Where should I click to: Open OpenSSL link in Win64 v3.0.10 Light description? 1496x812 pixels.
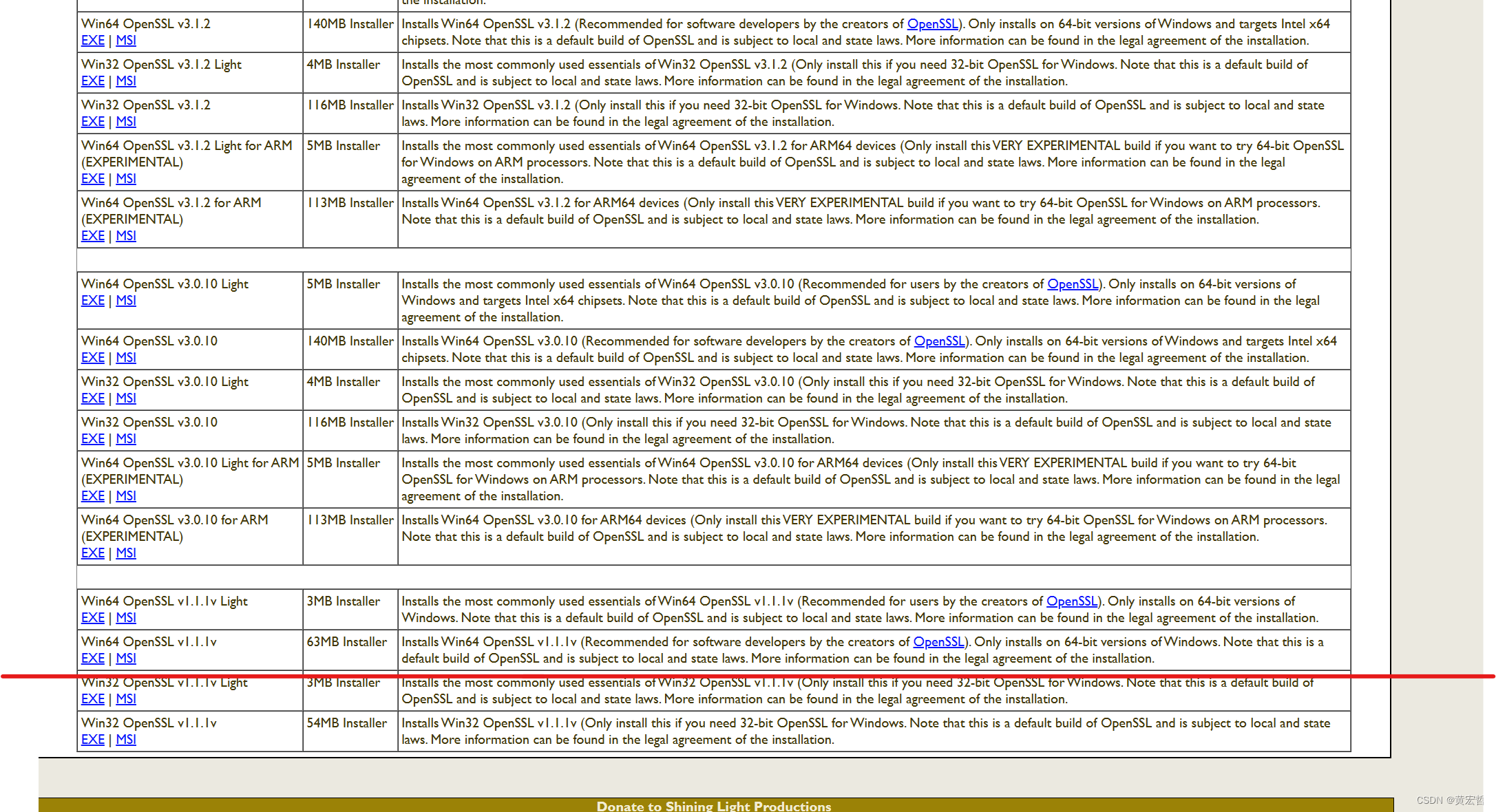(1073, 284)
